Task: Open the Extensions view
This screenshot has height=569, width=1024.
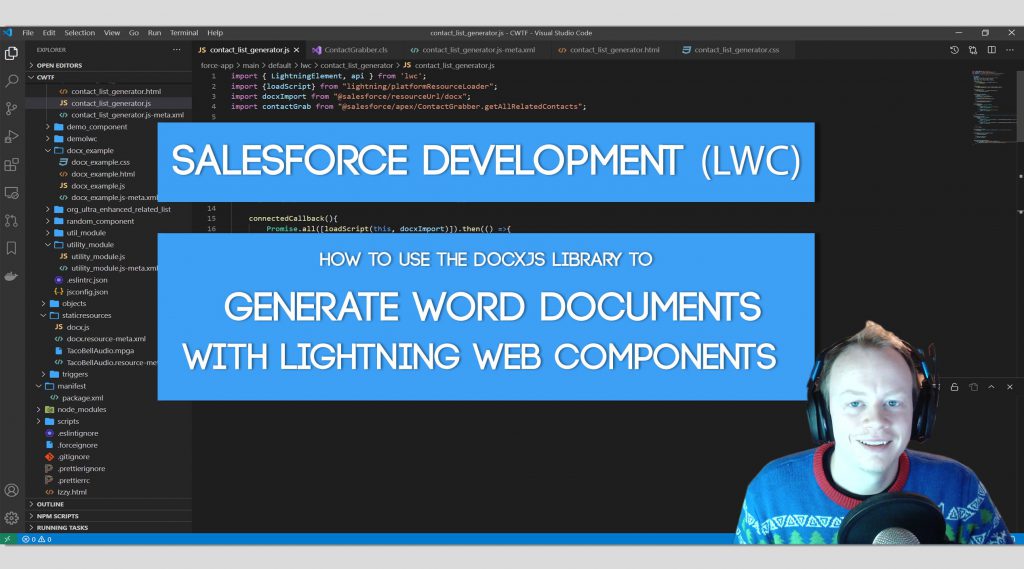Action: coord(11,165)
